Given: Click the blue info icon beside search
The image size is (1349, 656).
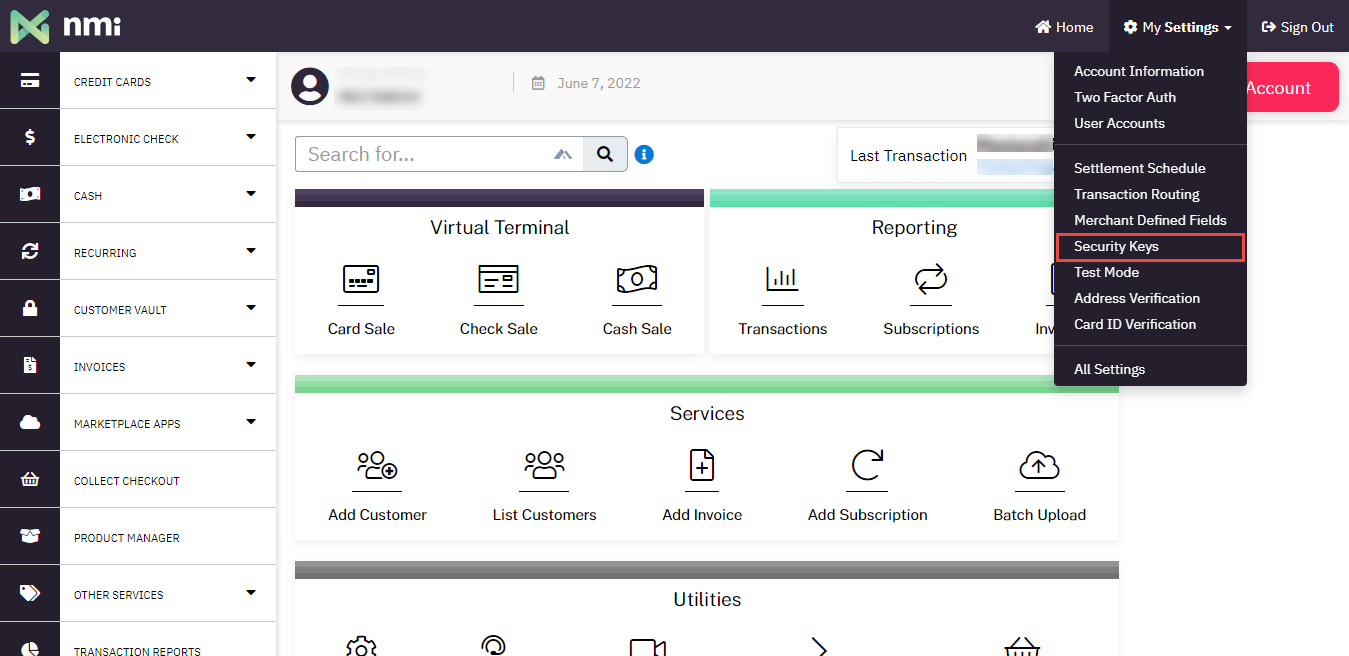Looking at the screenshot, I should [644, 154].
